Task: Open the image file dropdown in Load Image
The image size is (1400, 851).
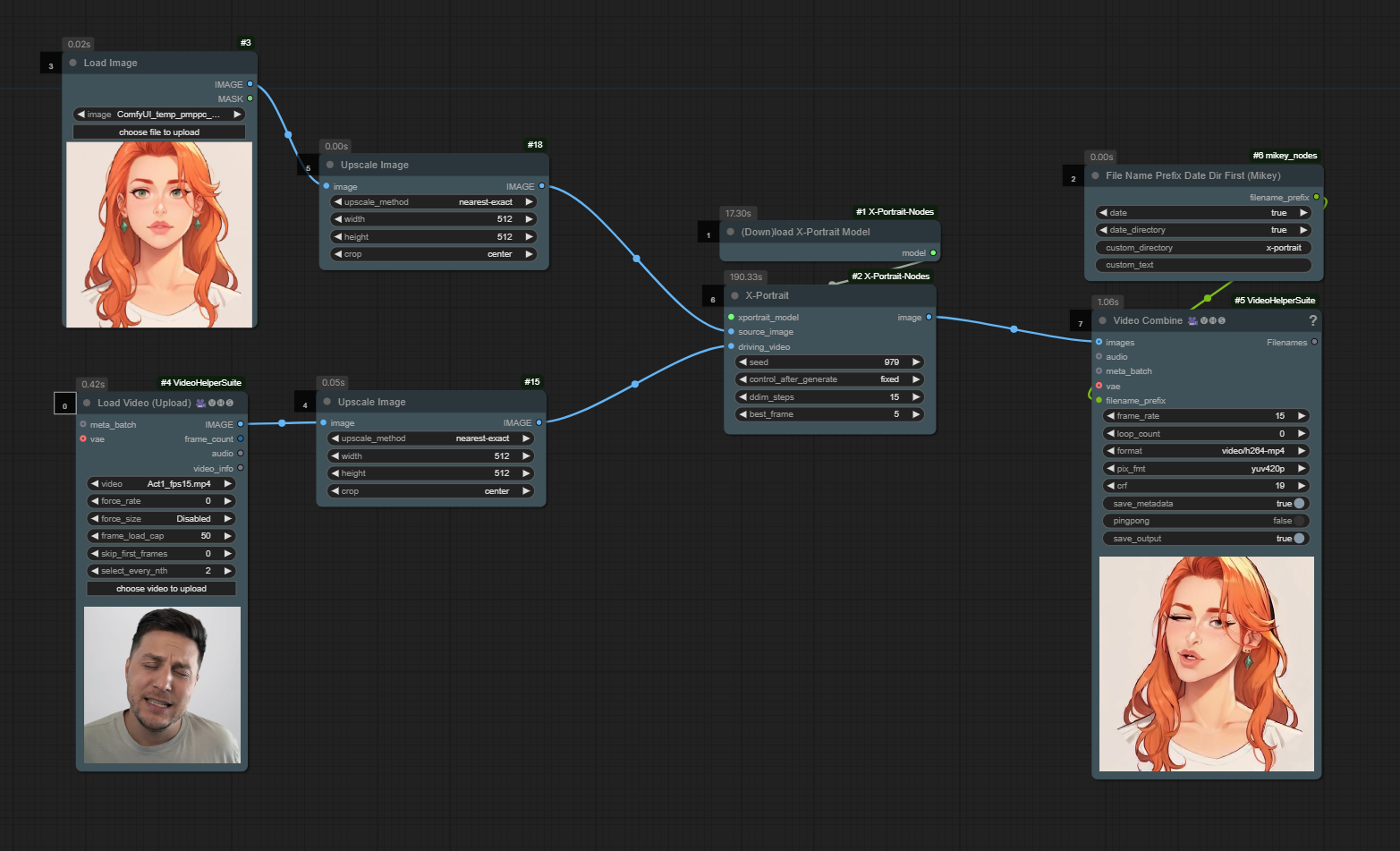Action: (x=159, y=115)
